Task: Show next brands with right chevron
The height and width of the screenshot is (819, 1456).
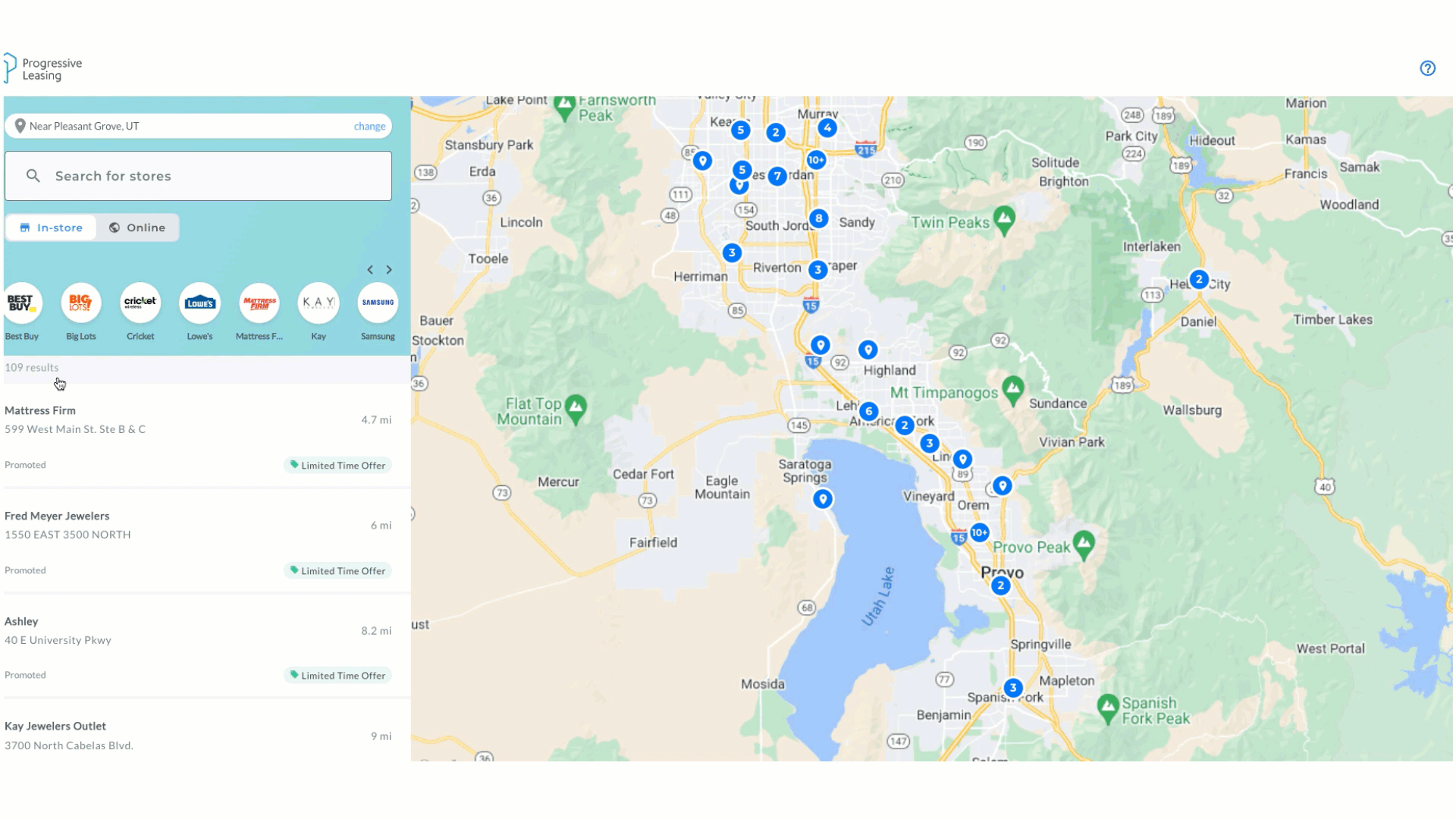Action: pos(389,270)
